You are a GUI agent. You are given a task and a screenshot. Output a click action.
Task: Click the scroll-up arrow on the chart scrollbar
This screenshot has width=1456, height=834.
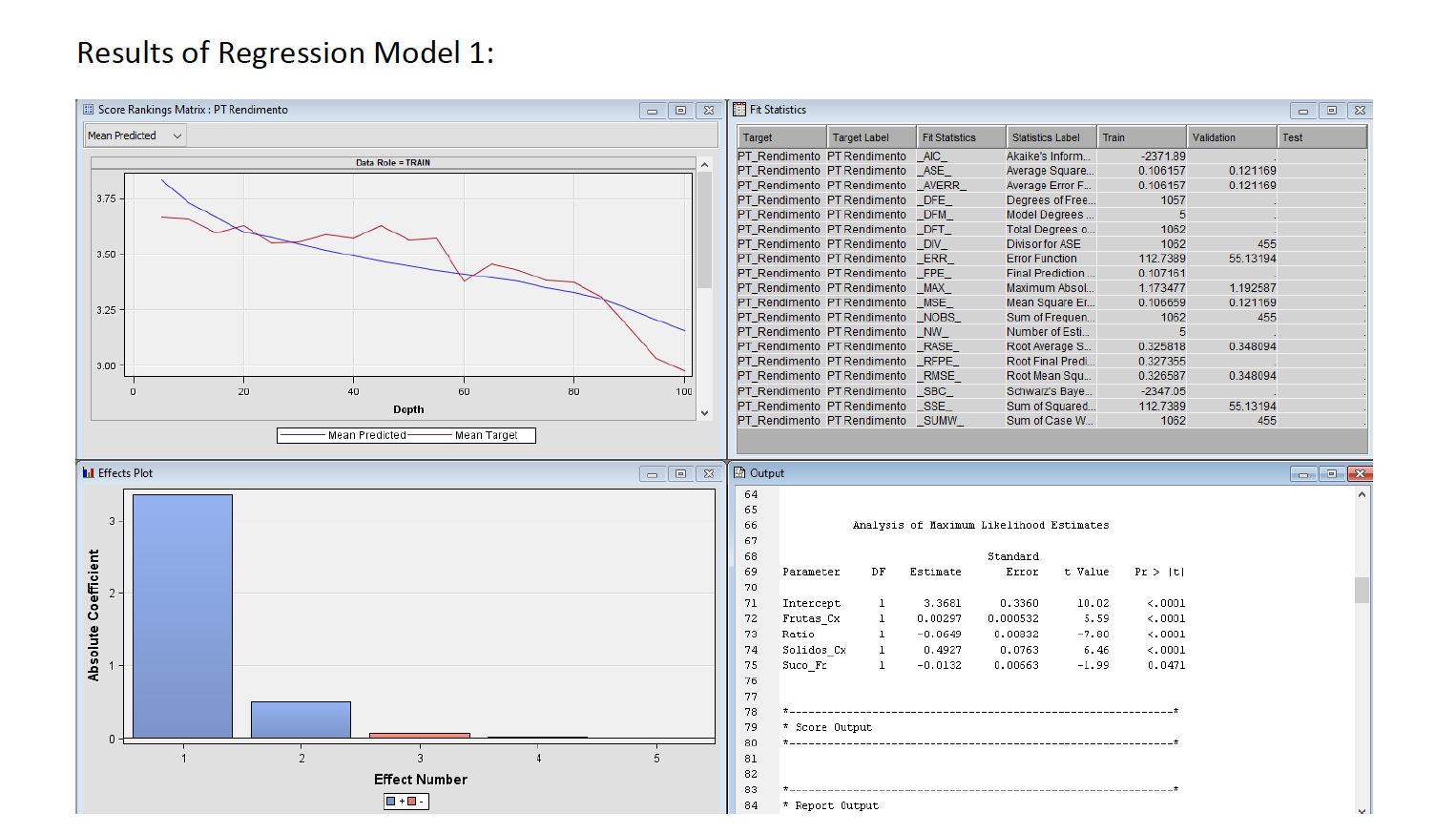(705, 162)
